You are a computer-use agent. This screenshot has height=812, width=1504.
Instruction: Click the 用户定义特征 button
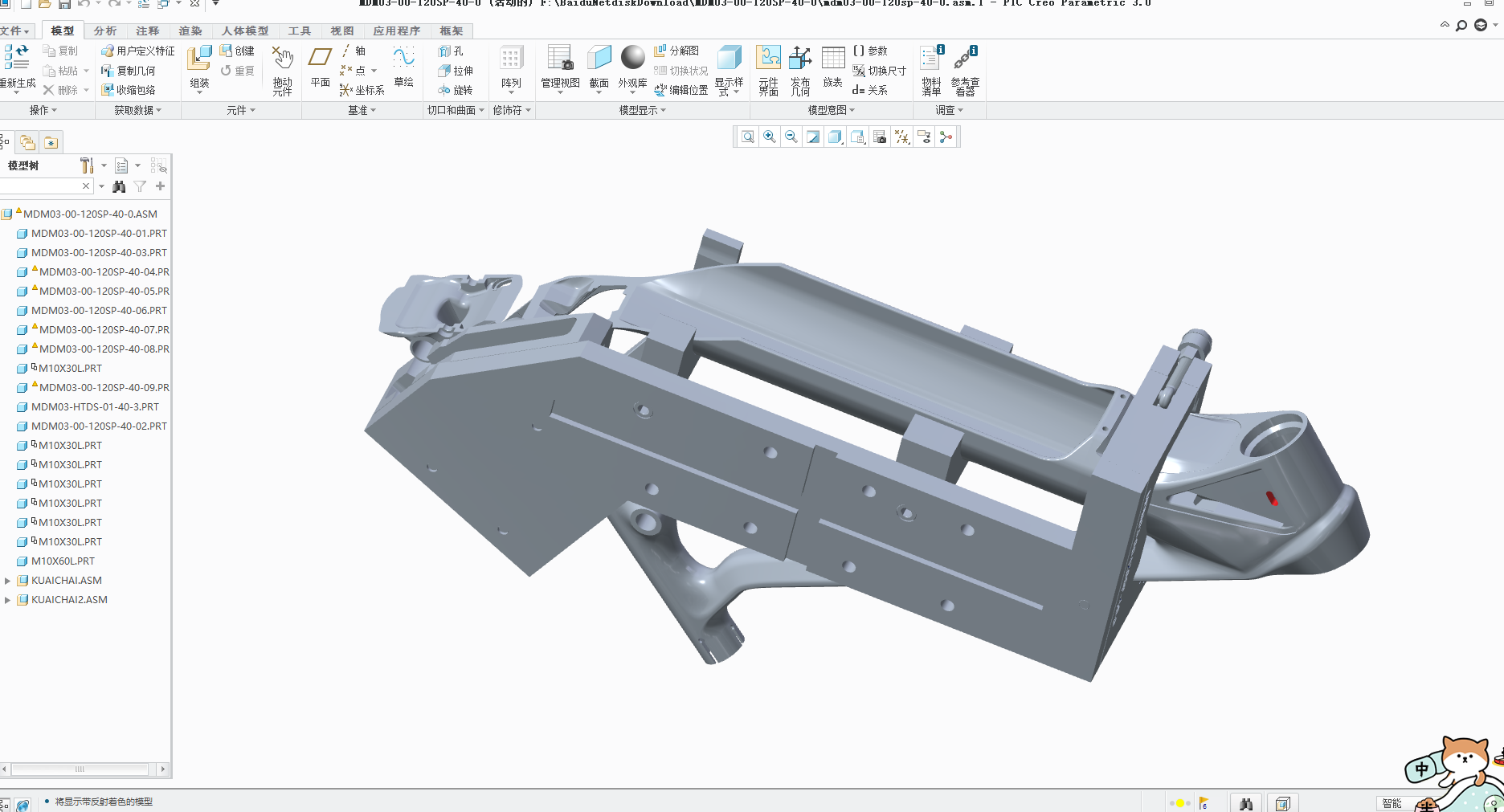click(138, 51)
